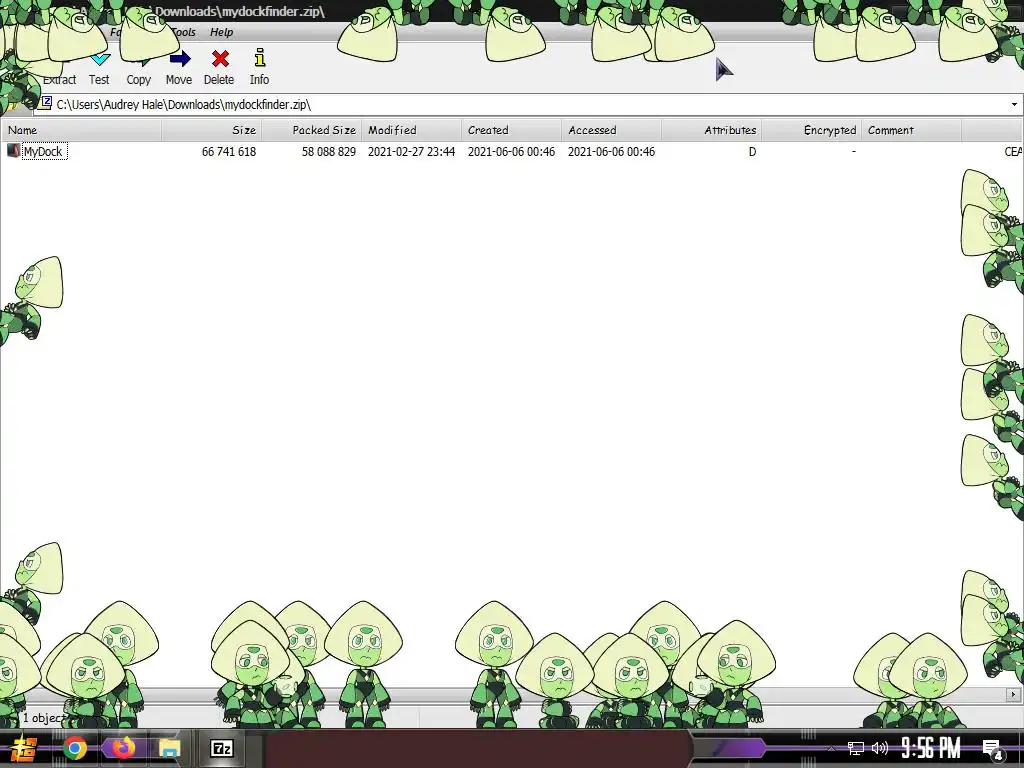Open the volume tray icon

(x=880, y=748)
